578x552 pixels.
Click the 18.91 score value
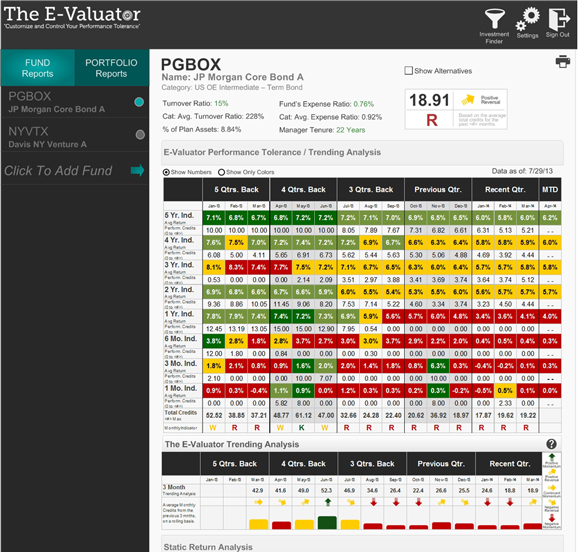tap(429, 100)
